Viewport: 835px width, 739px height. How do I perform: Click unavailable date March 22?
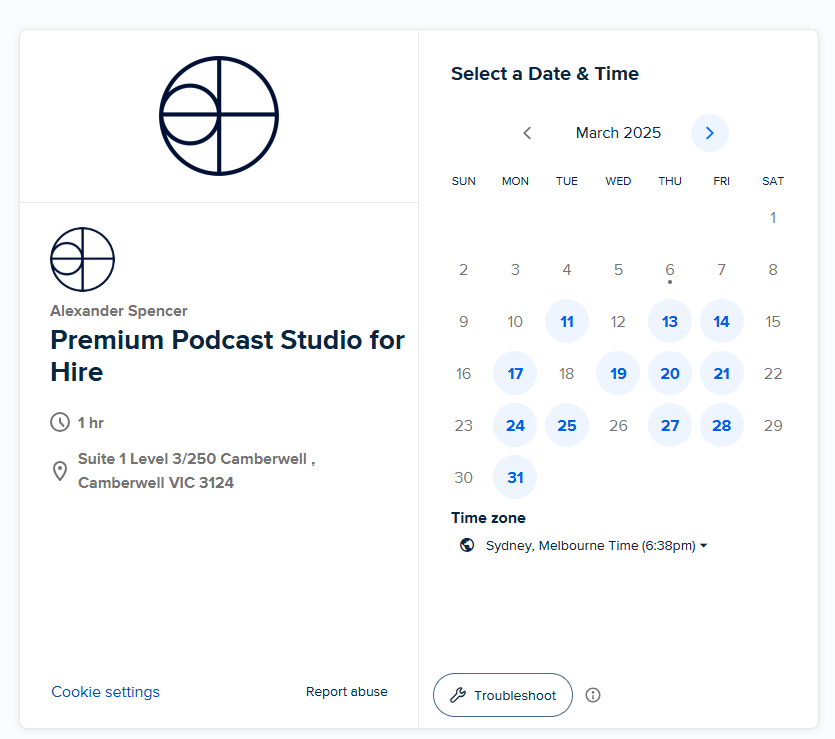point(773,373)
